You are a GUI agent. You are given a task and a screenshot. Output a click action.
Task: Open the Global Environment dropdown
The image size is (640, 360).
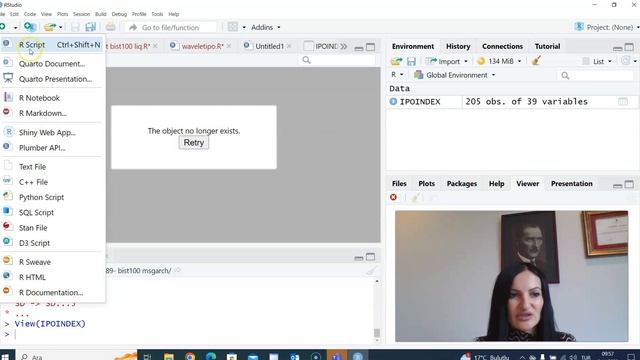pyautogui.click(x=455, y=75)
